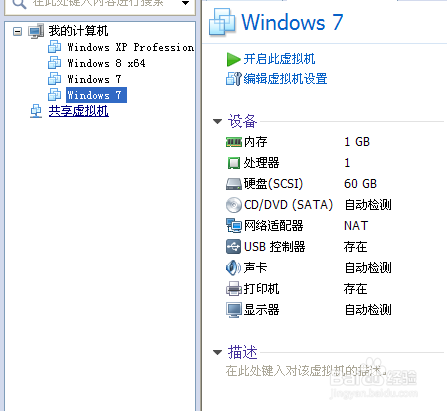This screenshot has height=411, width=447.
Task: Open the library search dropdown arrow
Action: click(185, 3)
